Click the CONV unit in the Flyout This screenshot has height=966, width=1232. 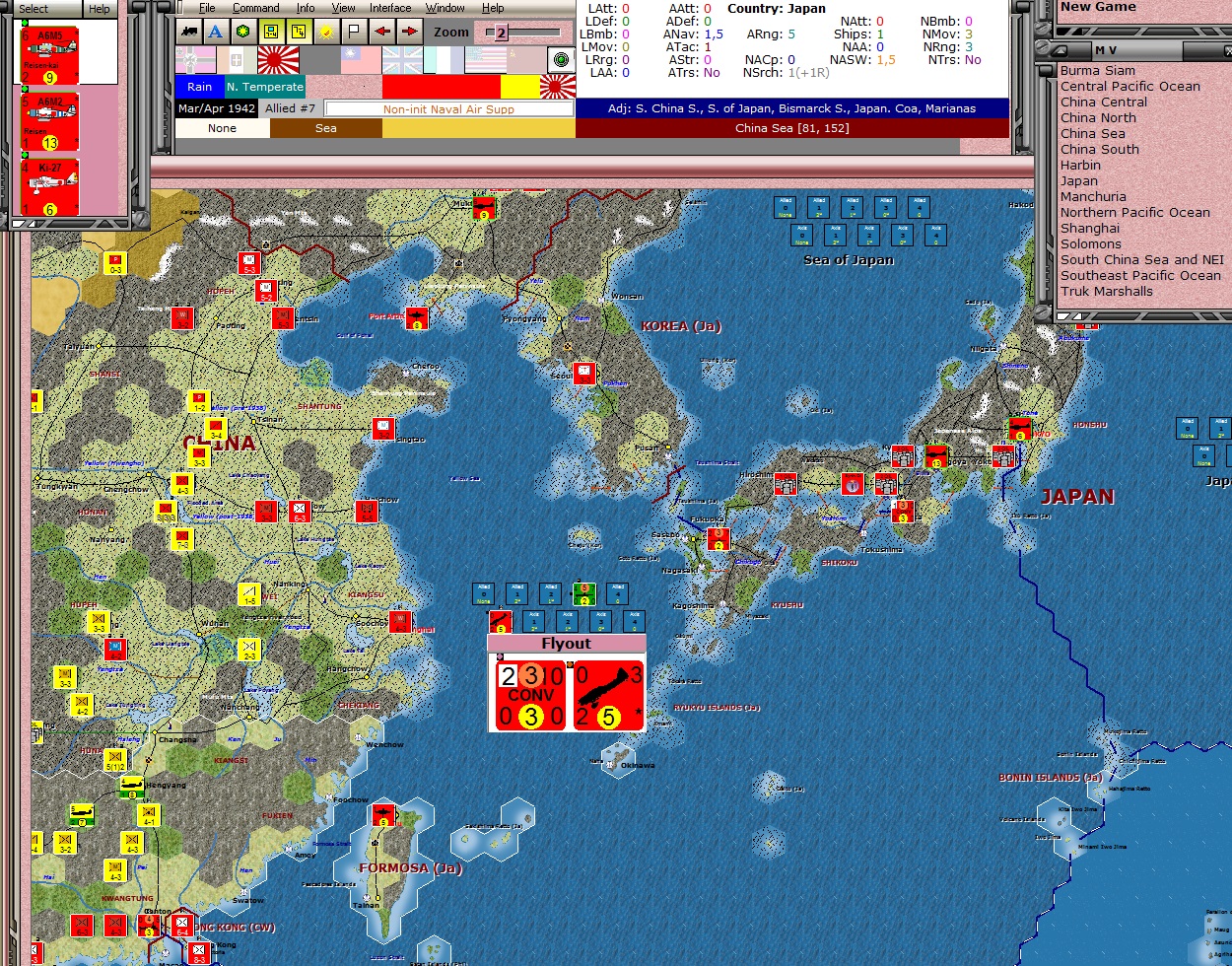coord(530,695)
